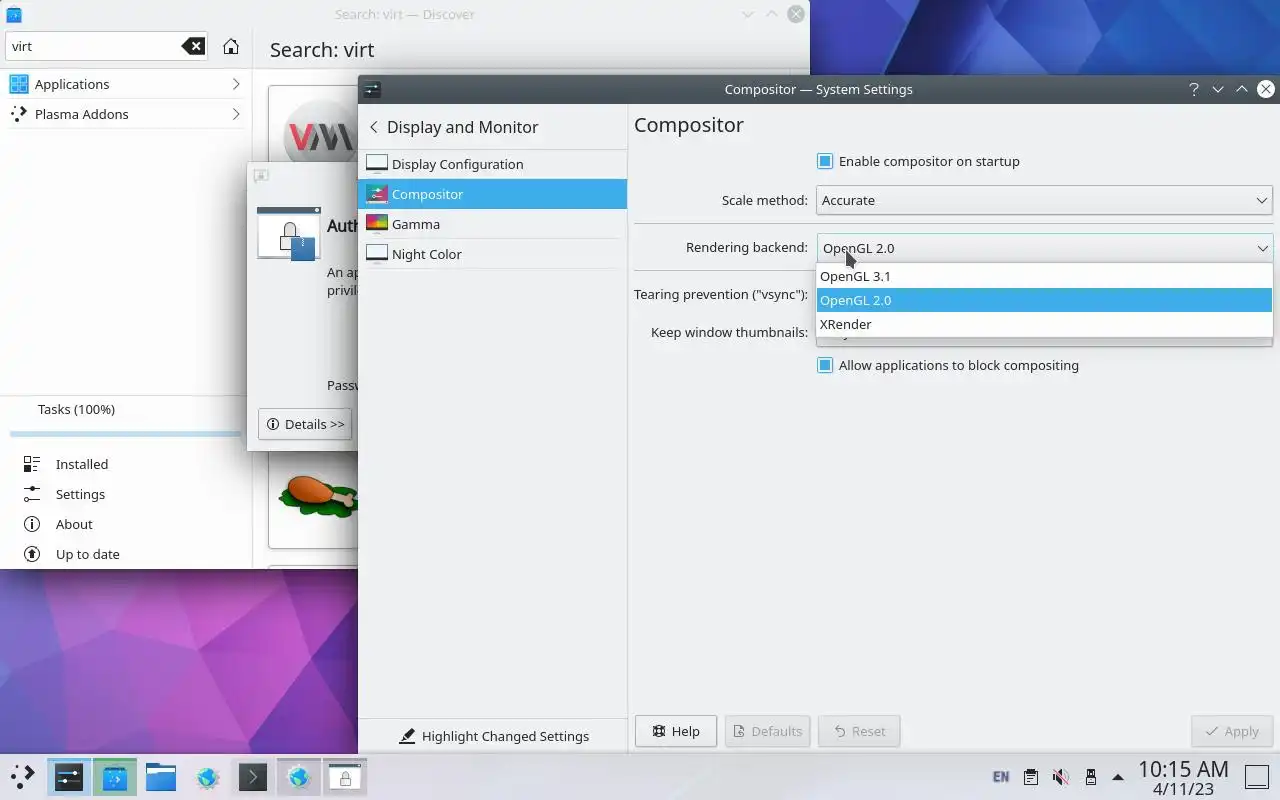Click the muted volume tray icon
1280x800 pixels.
click(x=1061, y=777)
